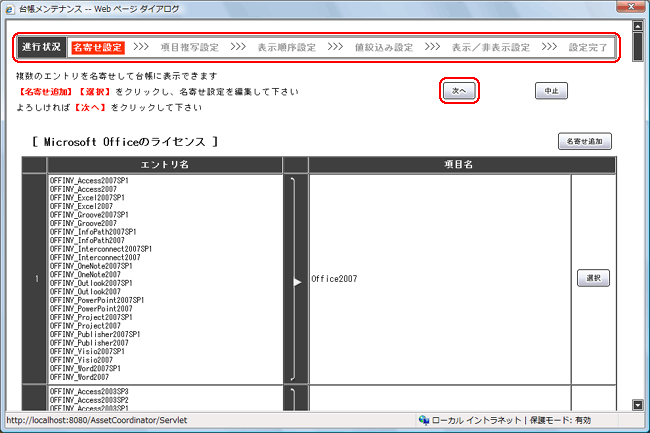Click the 項目名 column header
The height and width of the screenshot is (433, 650).
point(462,164)
